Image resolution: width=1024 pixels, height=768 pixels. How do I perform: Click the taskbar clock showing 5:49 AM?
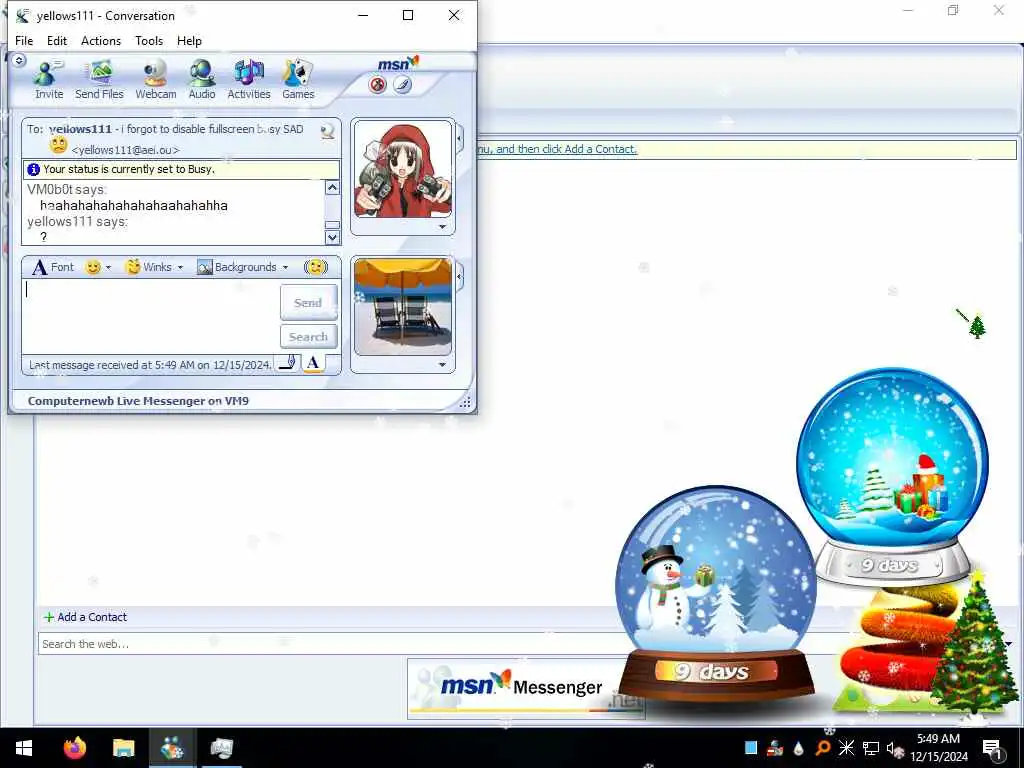coord(939,748)
